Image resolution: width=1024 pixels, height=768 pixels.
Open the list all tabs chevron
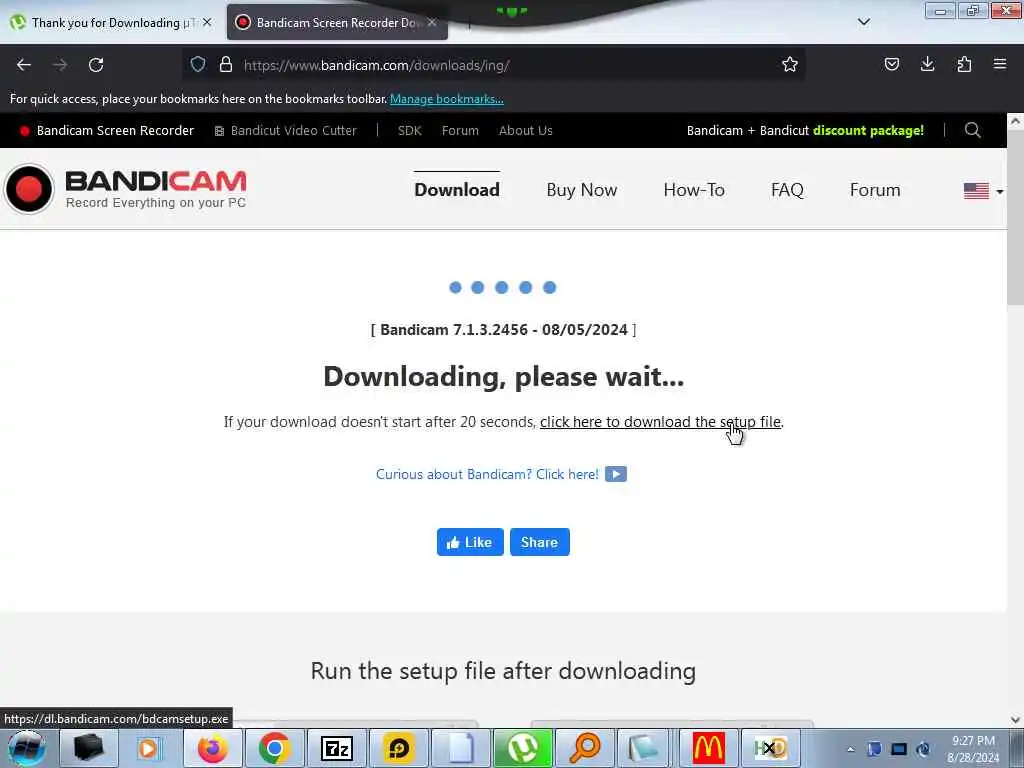[x=863, y=22]
